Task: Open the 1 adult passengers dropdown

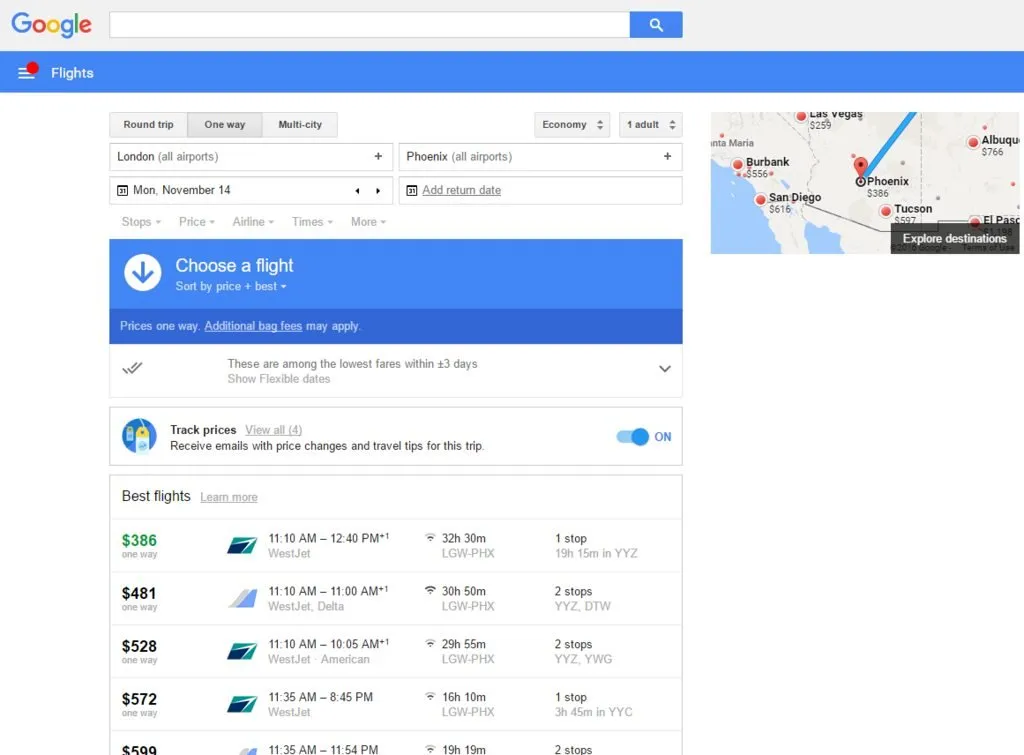Action: (650, 125)
